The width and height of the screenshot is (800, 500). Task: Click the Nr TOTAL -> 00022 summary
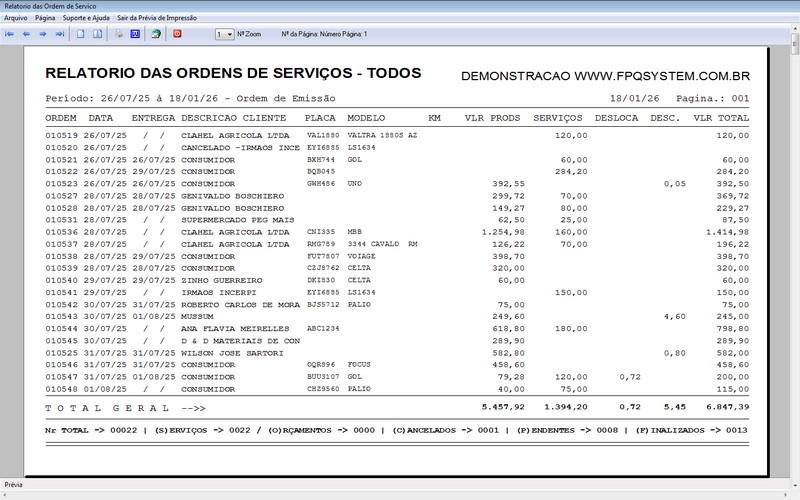click(x=91, y=431)
